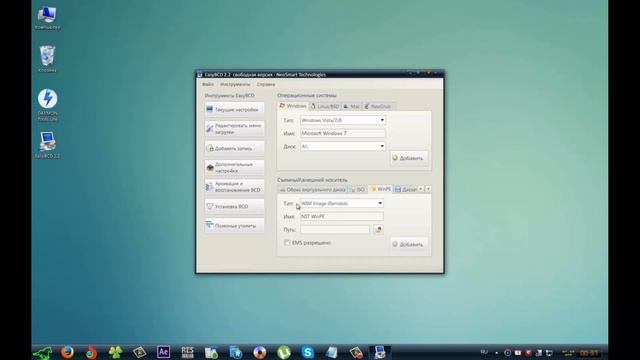Open the disc player taskbar icon
640x360 pixels.
click(260, 352)
